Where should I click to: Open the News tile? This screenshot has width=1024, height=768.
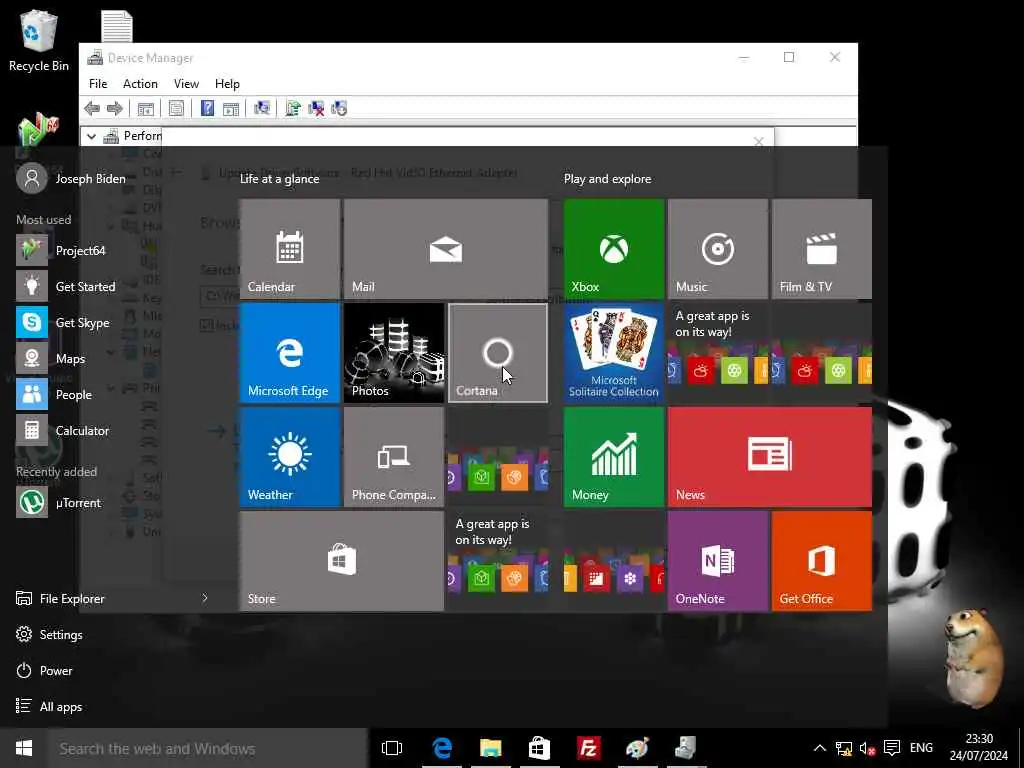click(770, 456)
